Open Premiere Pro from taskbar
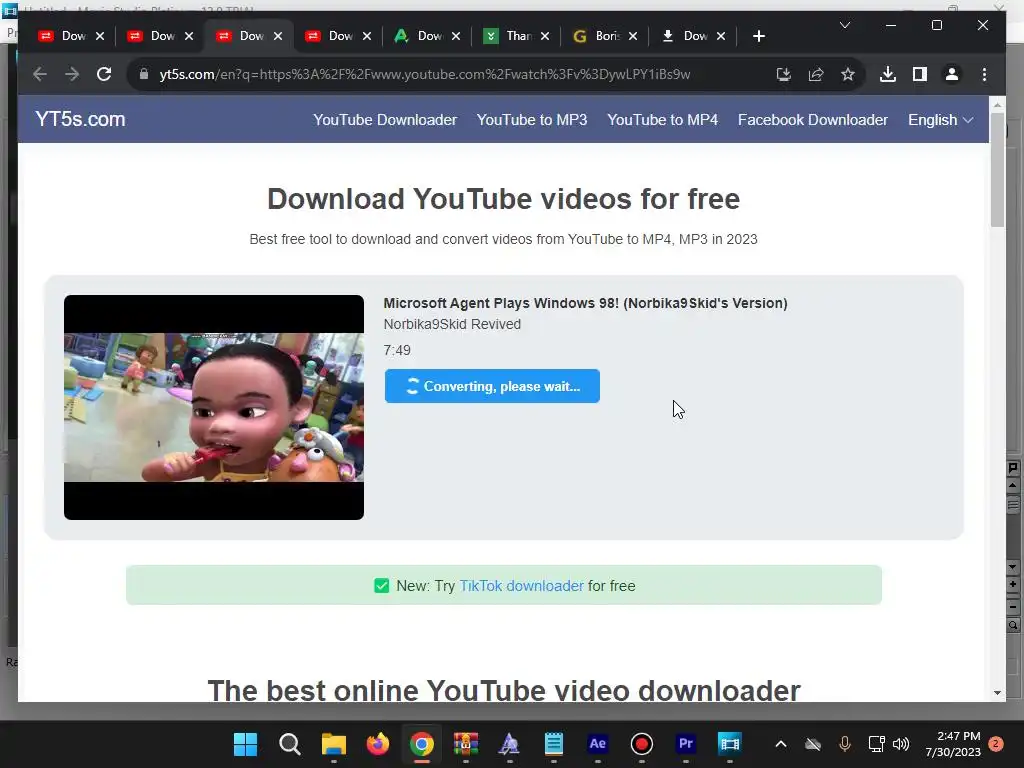 pyautogui.click(x=686, y=744)
